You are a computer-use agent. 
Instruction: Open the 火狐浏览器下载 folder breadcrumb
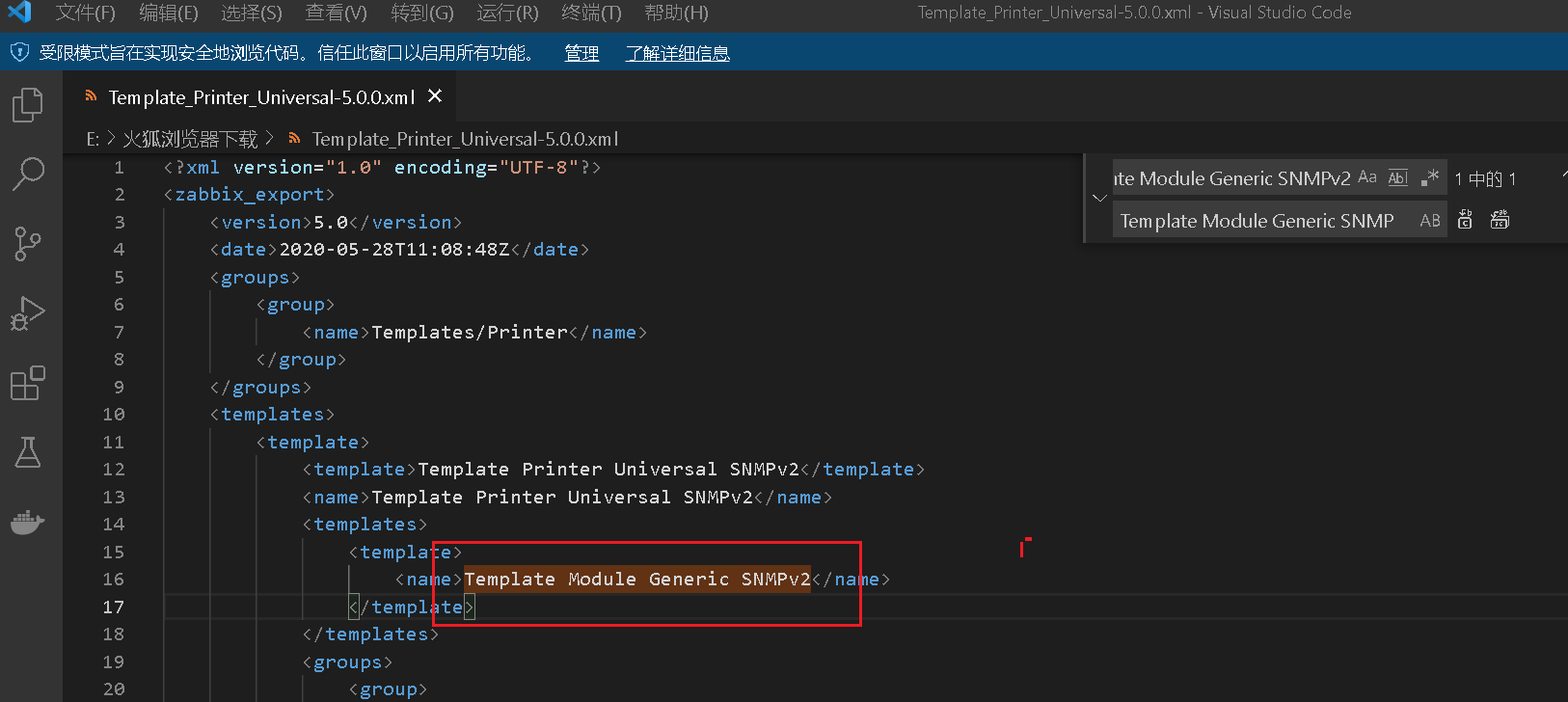(190, 139)
